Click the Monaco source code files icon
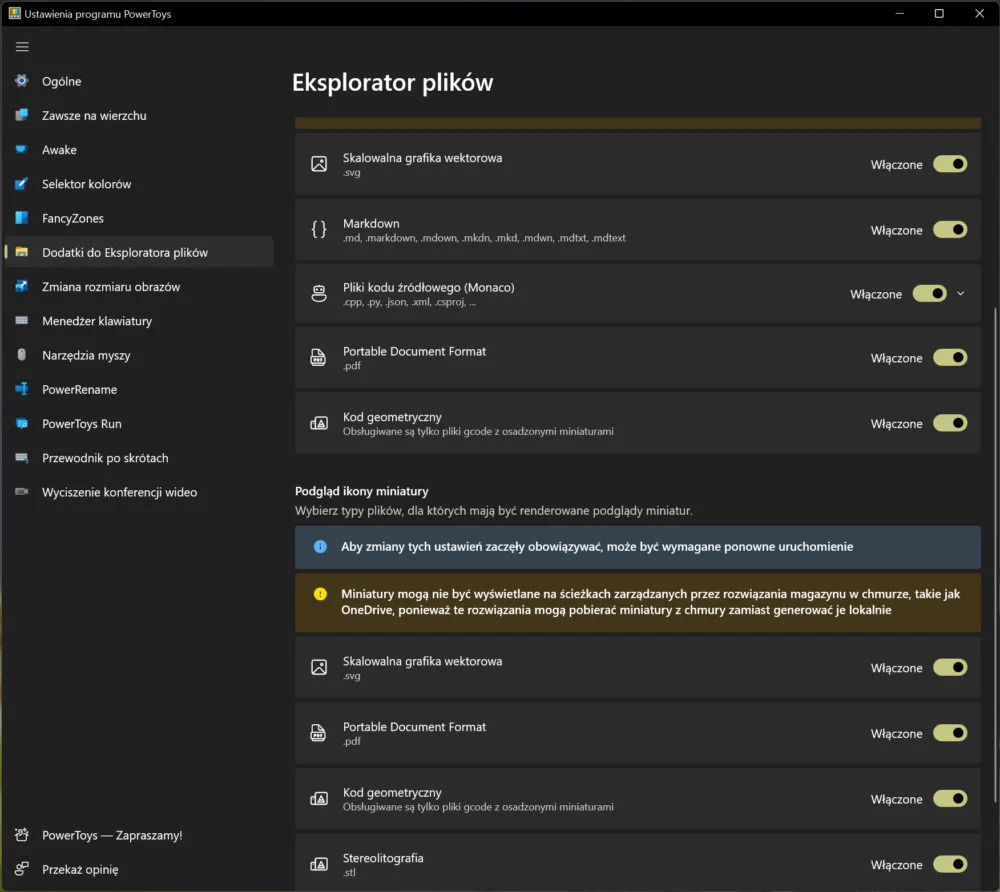Image resolution: width=1000 pixels, height=892 pixels. point(319,293)
